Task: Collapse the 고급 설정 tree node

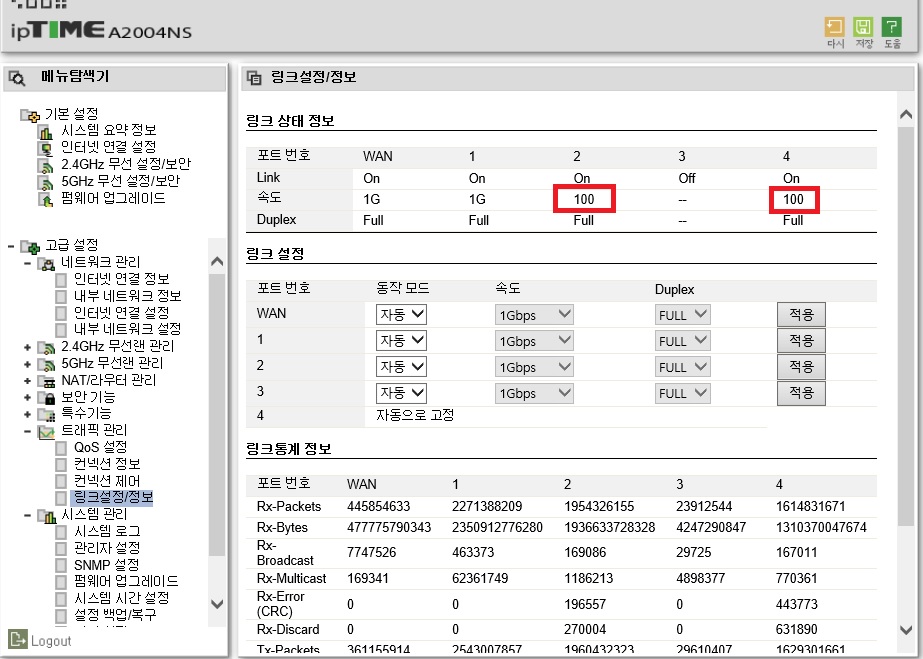Action: pyautogui.click(x=11, y=246)
